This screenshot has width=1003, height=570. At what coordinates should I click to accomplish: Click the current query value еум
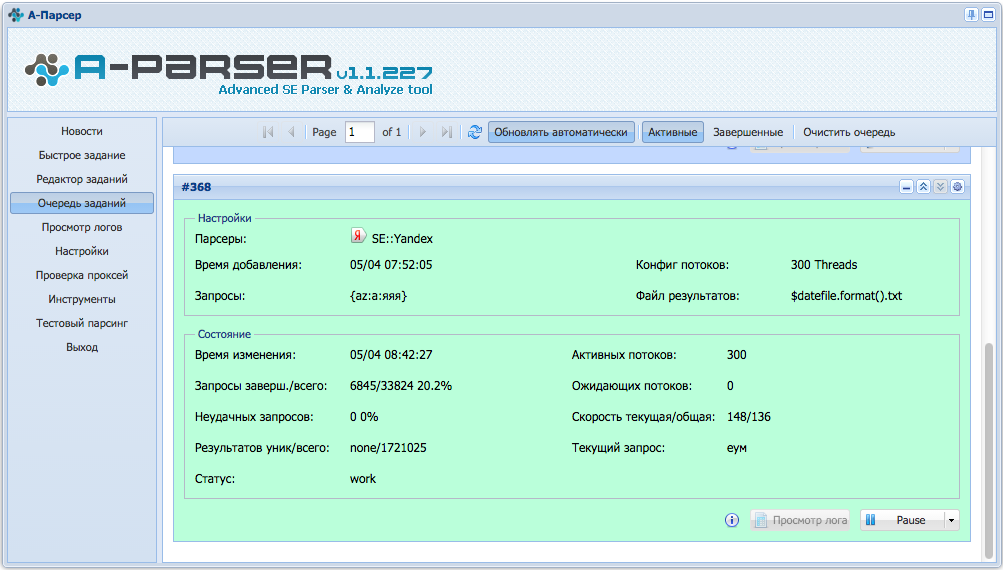pyautogui.click(x=737, y=448)
